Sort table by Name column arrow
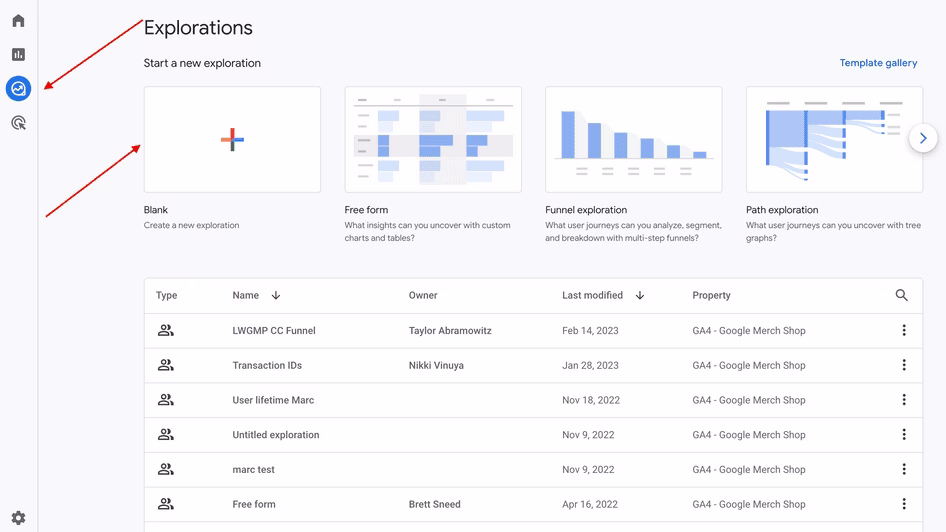 coord(276,296)
